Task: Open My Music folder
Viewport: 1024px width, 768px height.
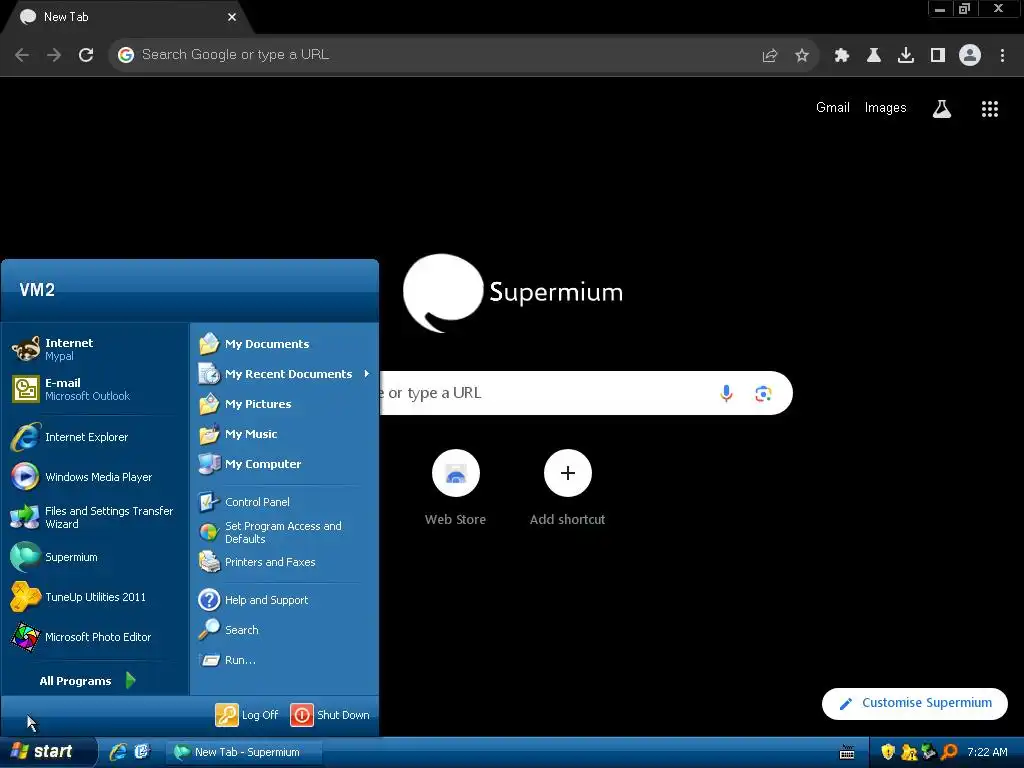Action: (285, 434)
